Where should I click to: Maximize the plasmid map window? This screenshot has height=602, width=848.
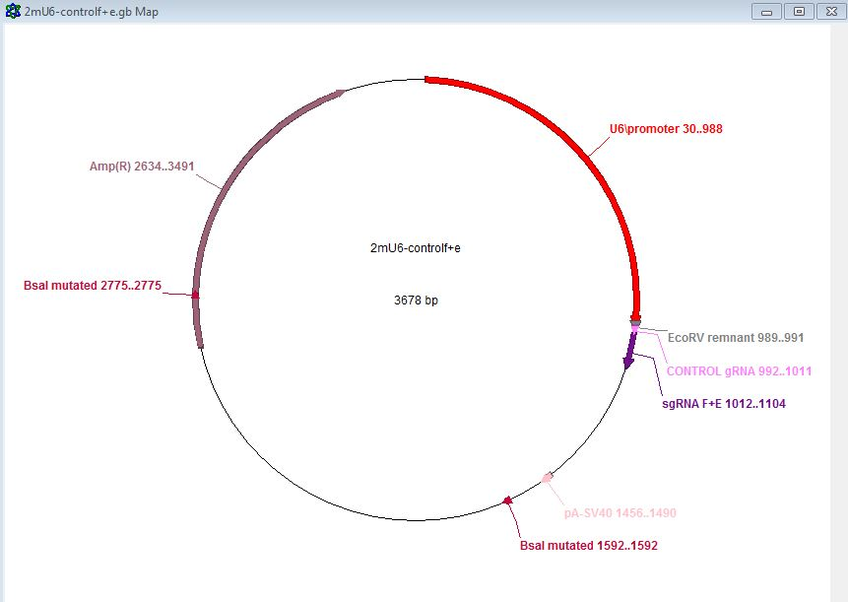pos(799,11)
